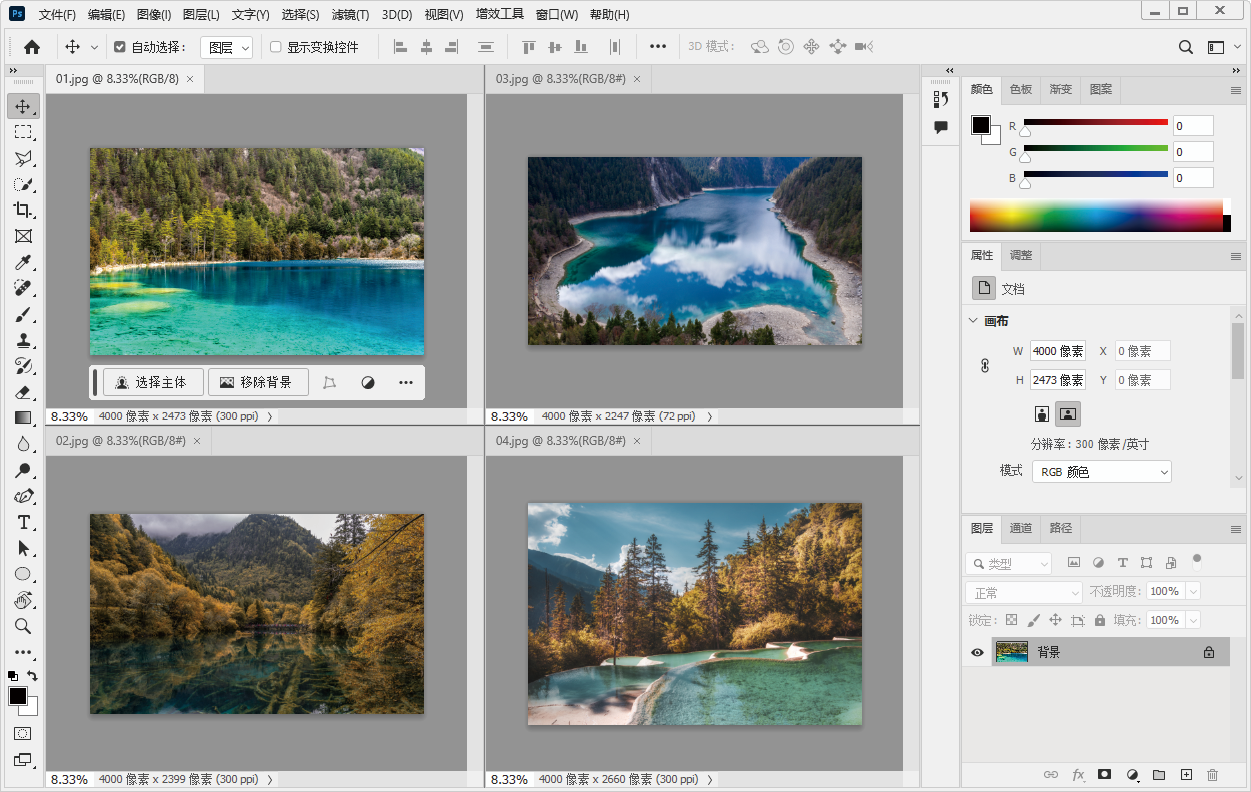Enable the Show Transform Controls (显示变换控件) checkbox
This screenshot has height=792, width=1251.
[x=276, y=47]
